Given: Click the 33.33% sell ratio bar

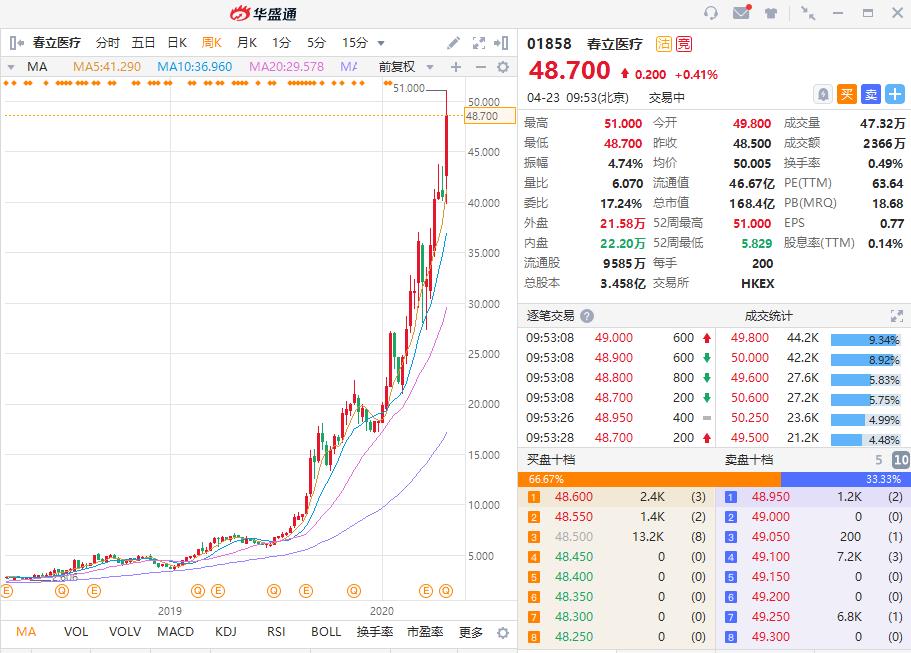Looking at the screenshot, I should point(845,479).
